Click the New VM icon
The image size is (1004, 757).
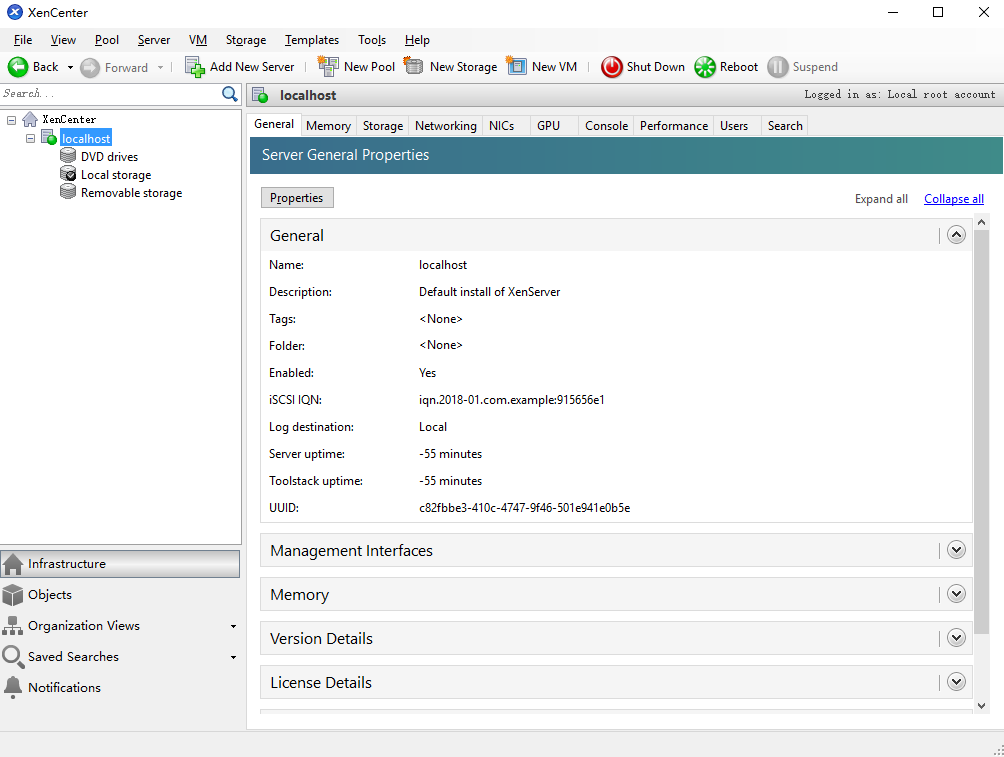point(517,66)
